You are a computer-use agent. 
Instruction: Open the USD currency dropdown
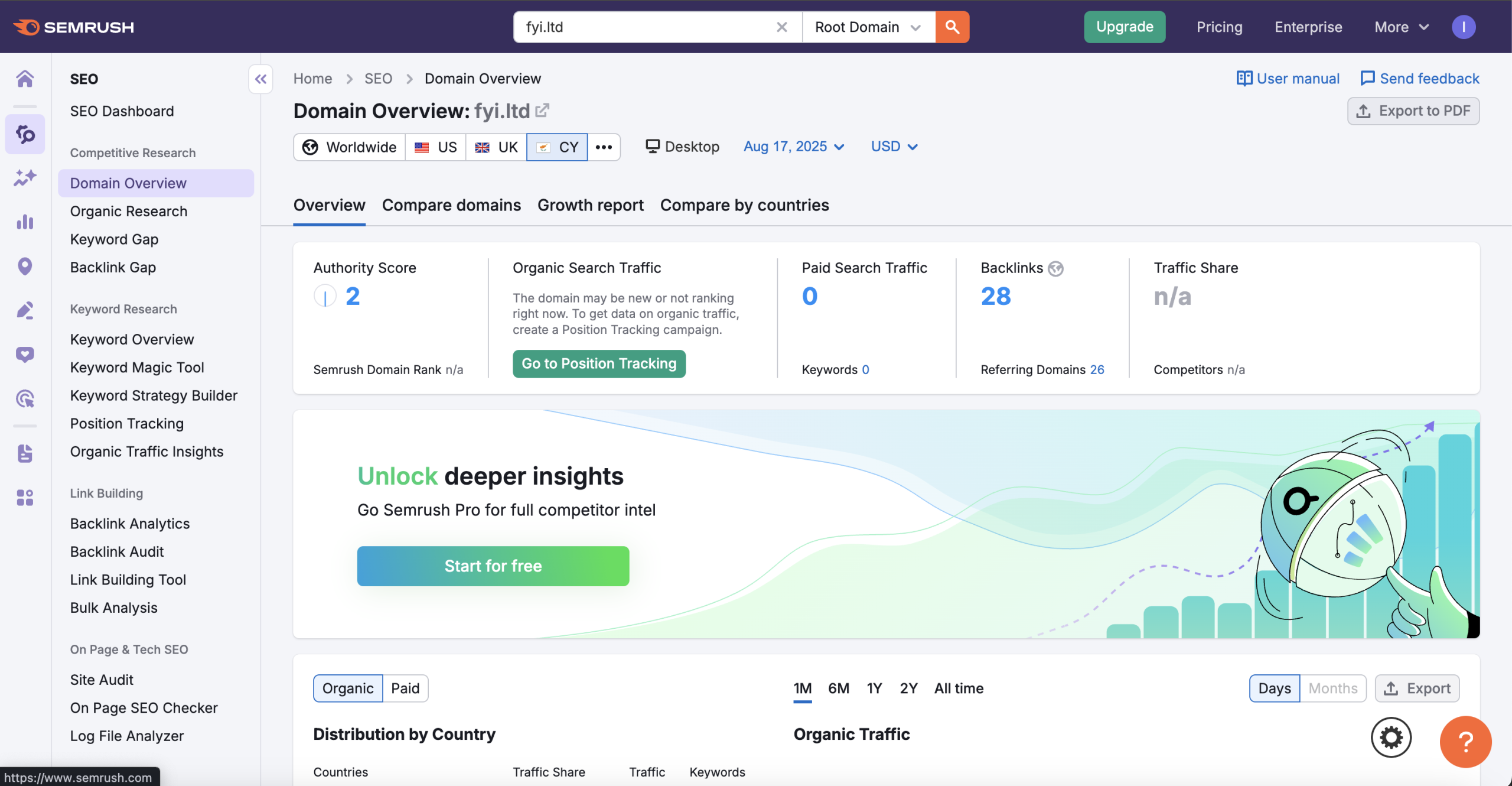(893, 146)
